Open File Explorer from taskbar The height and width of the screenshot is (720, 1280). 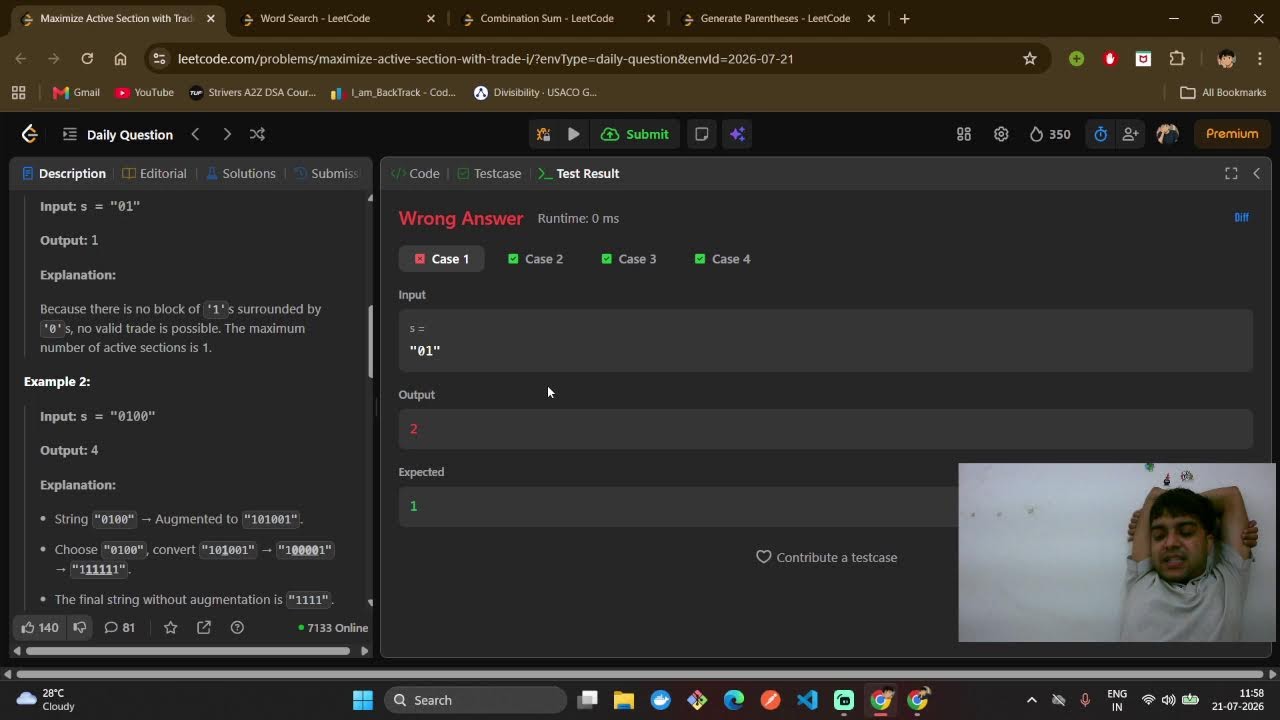pos(624,700)
